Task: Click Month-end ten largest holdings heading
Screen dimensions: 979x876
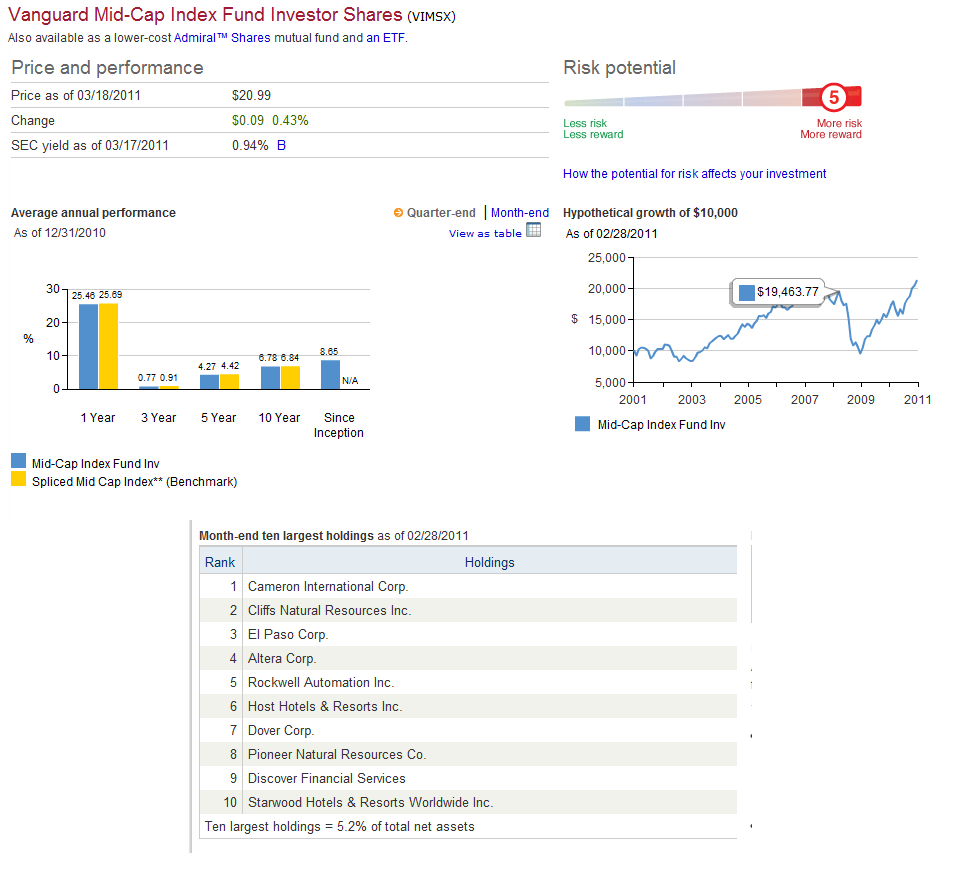Action: (334, 536)
